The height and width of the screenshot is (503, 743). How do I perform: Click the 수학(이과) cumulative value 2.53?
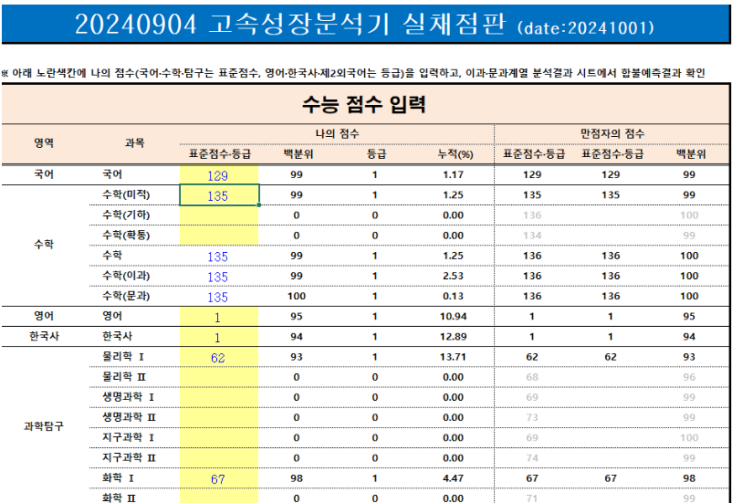(x=453, y=276)
